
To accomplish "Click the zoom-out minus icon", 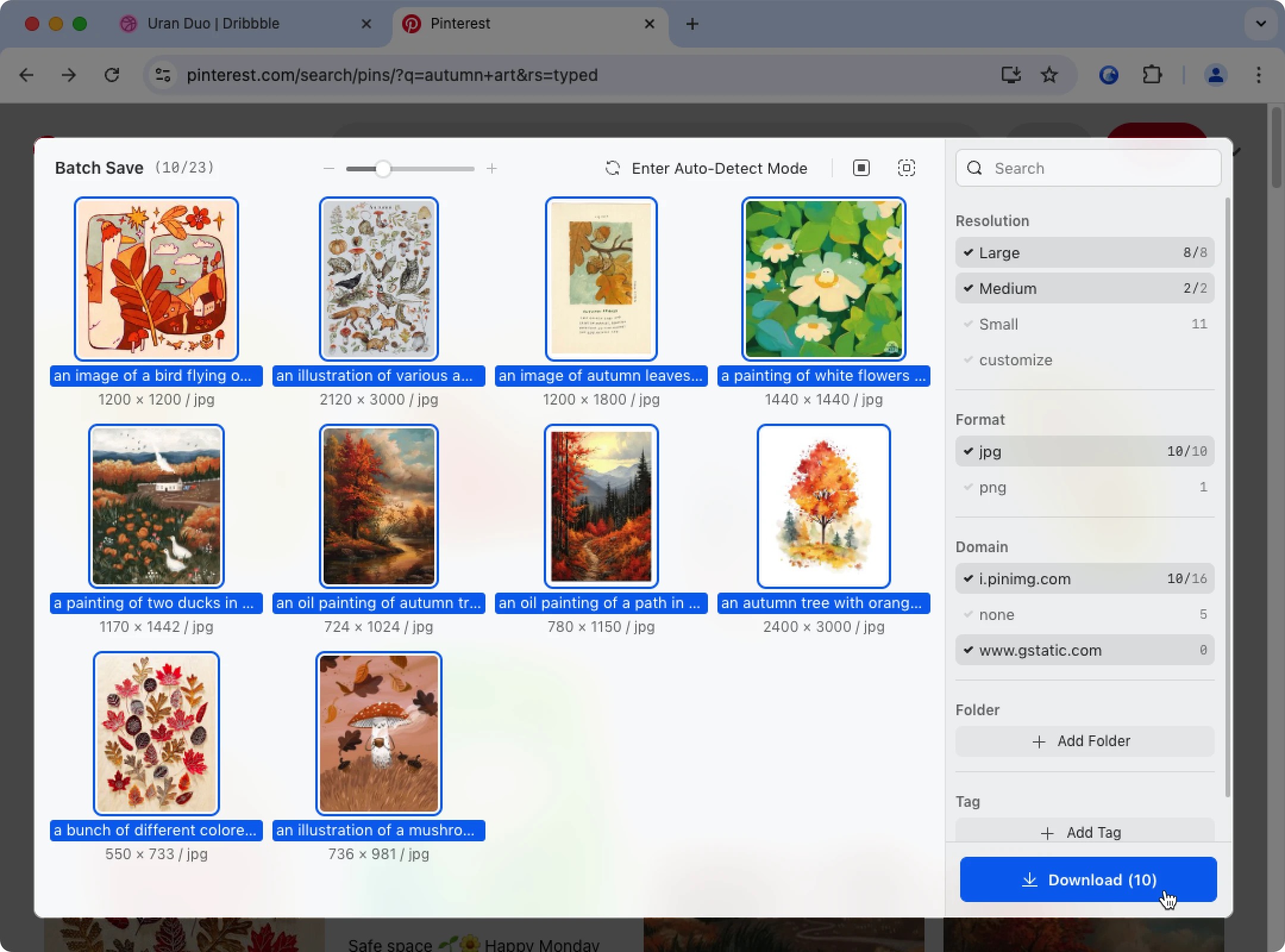I will 329,168.
